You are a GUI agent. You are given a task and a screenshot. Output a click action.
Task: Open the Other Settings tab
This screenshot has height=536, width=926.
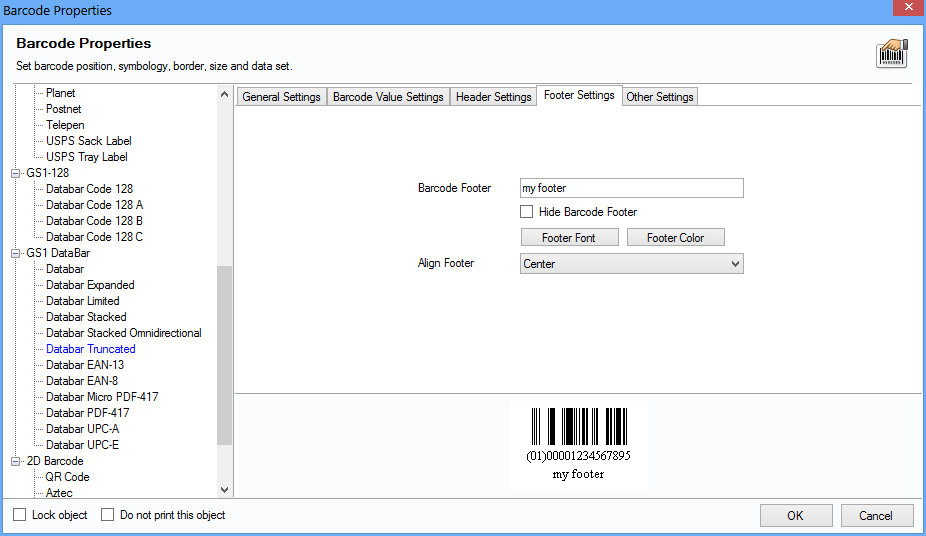click(660, 97)
